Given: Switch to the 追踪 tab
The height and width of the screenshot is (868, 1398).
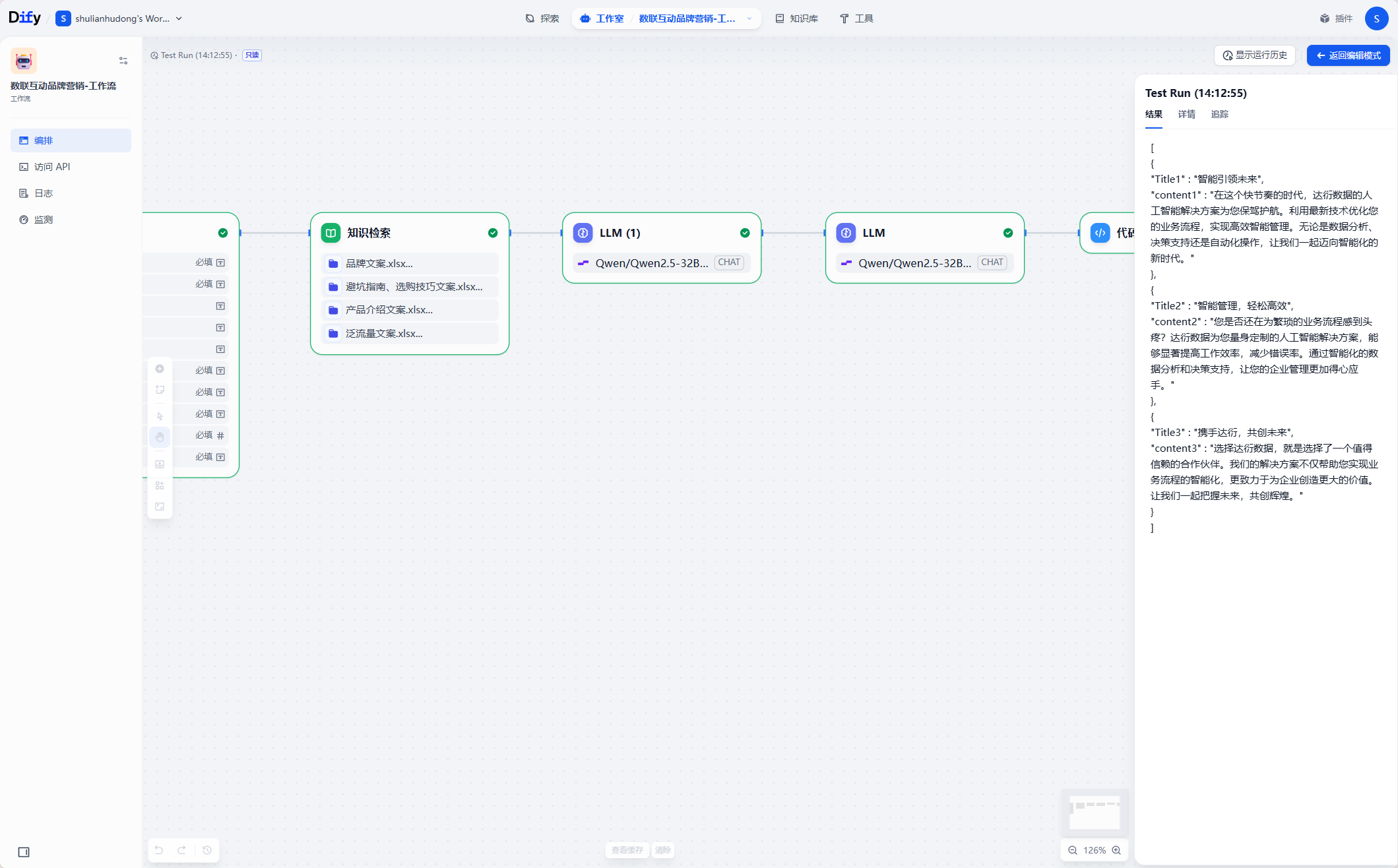Looking at the screenshot, I should (1219, 114).
